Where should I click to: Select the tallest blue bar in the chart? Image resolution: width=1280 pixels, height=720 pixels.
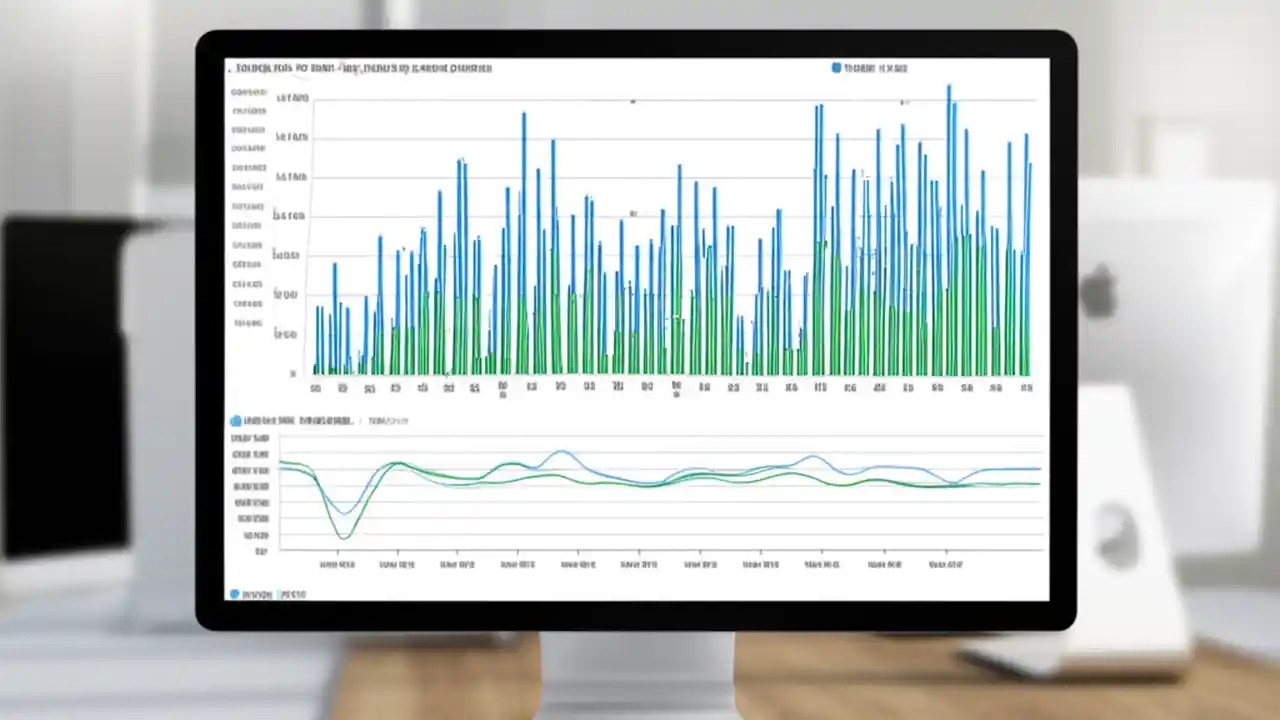click(x=948, y=230)
